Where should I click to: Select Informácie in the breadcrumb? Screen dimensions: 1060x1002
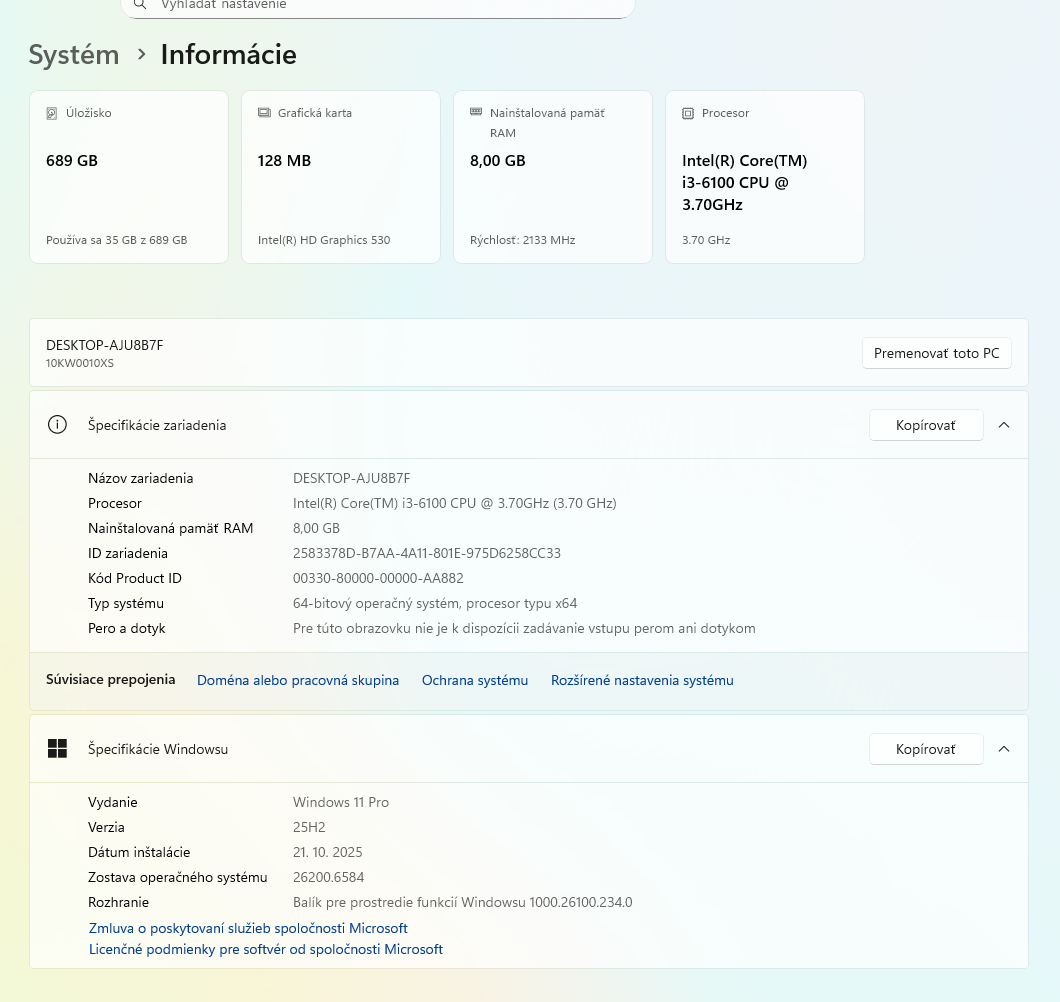[228, 55]
